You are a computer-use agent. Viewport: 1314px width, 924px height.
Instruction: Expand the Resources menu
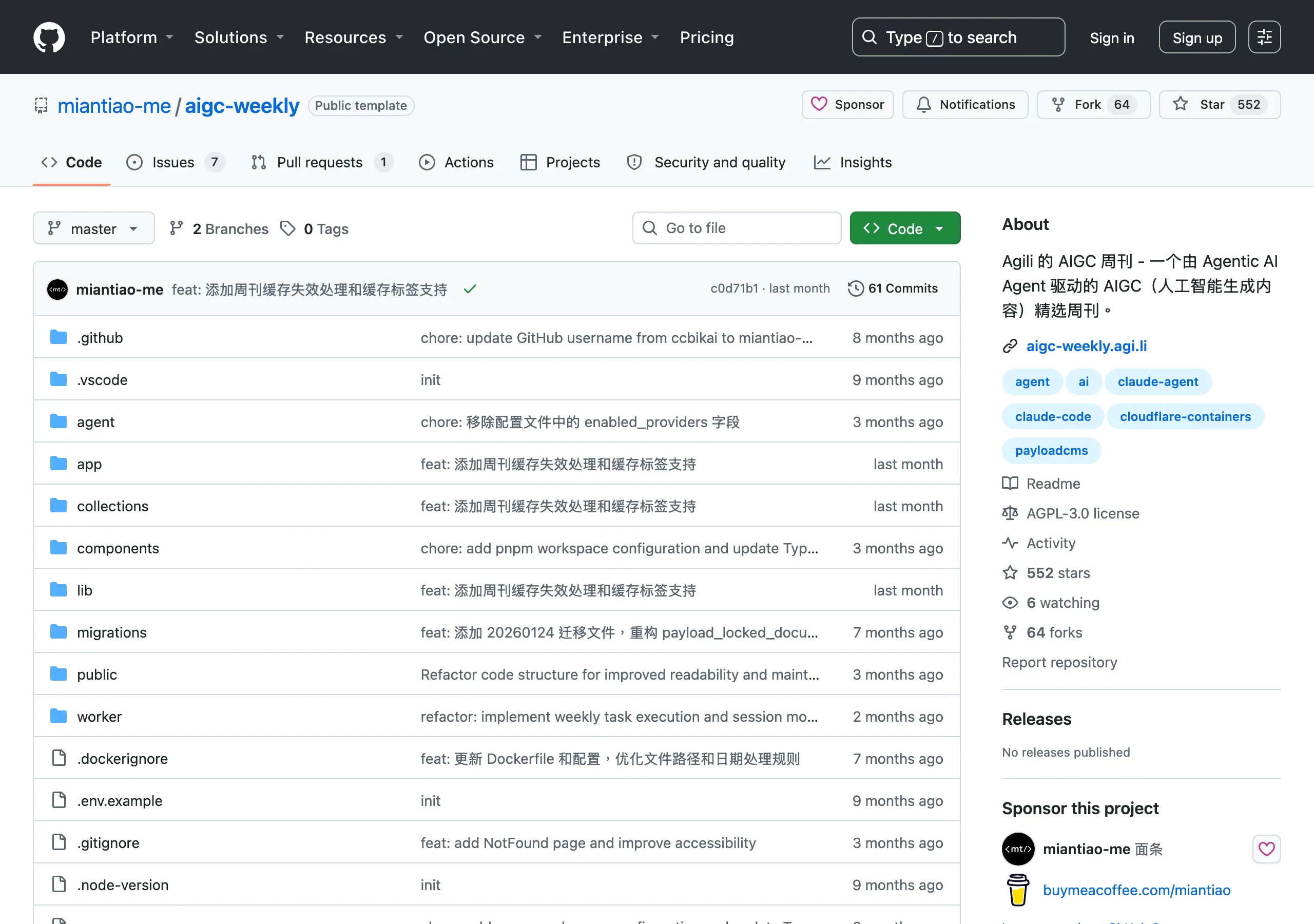354,37
